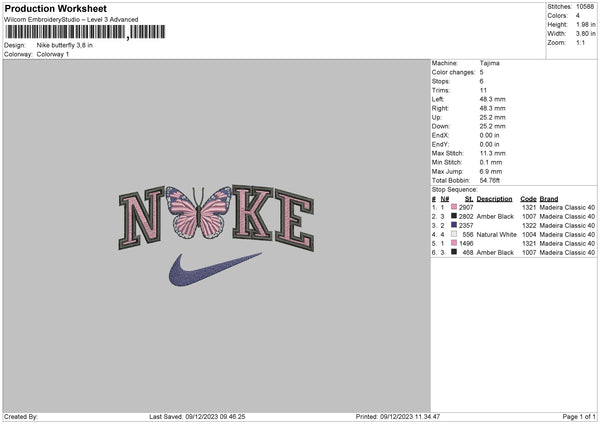600x424 pixels.
Task: Click the 'Printed: 09/12/2023' footer entry
Action: tap(398, 417)
